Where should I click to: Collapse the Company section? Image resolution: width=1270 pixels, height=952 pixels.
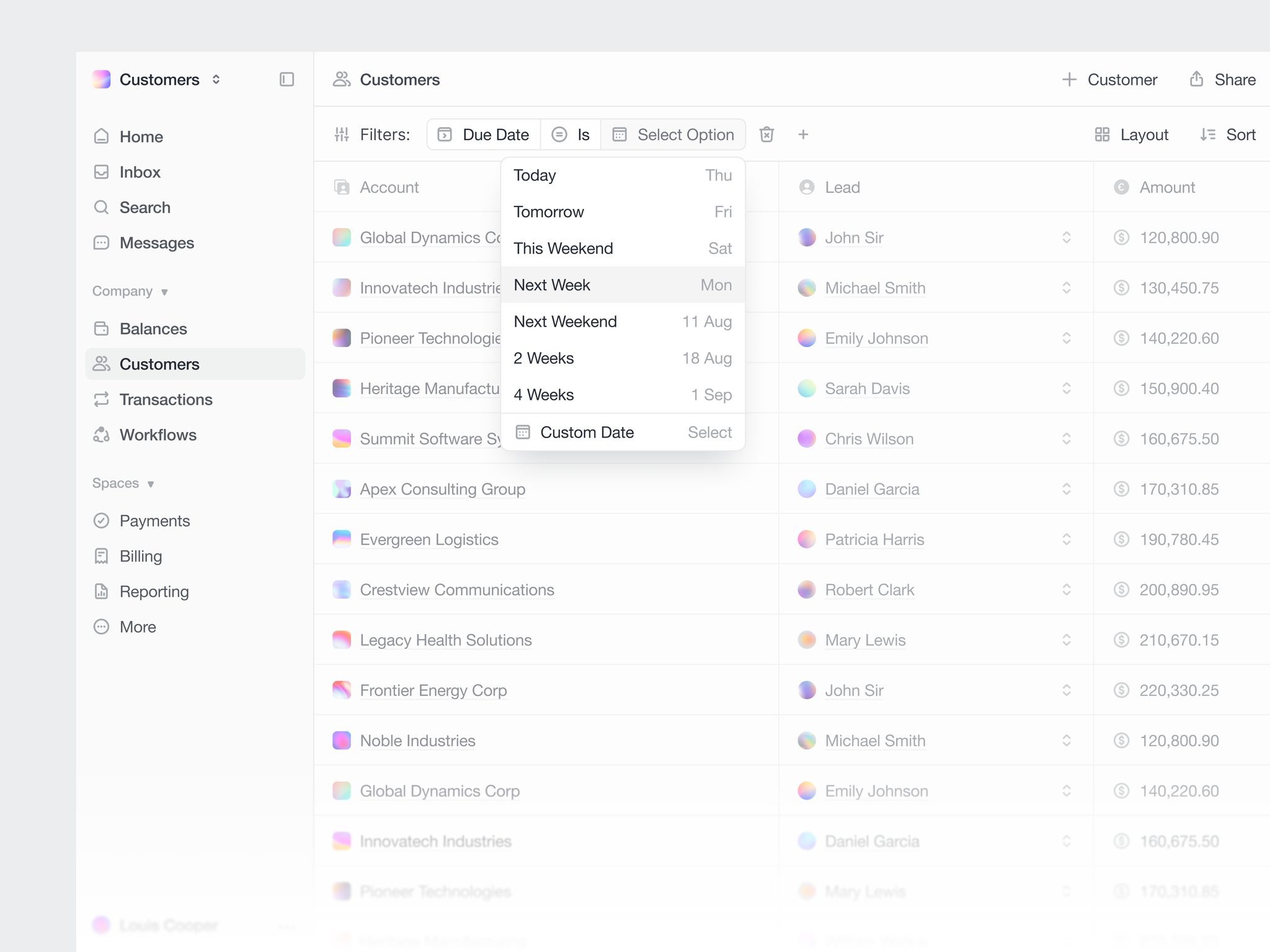(x=130, y=291)
